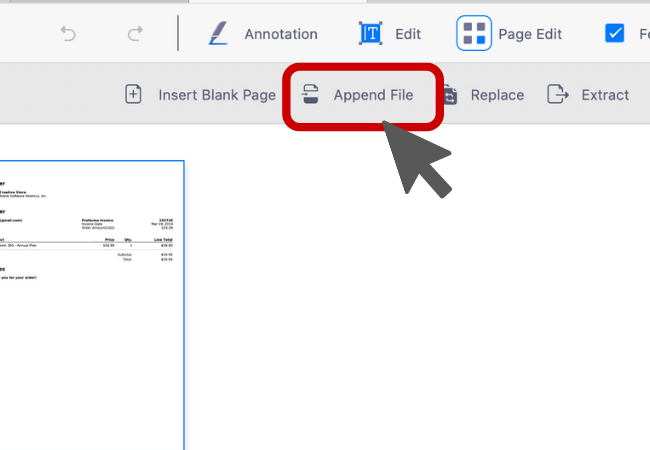
Task: Open the Annotation tab label
Action: [x=281, y=34]
